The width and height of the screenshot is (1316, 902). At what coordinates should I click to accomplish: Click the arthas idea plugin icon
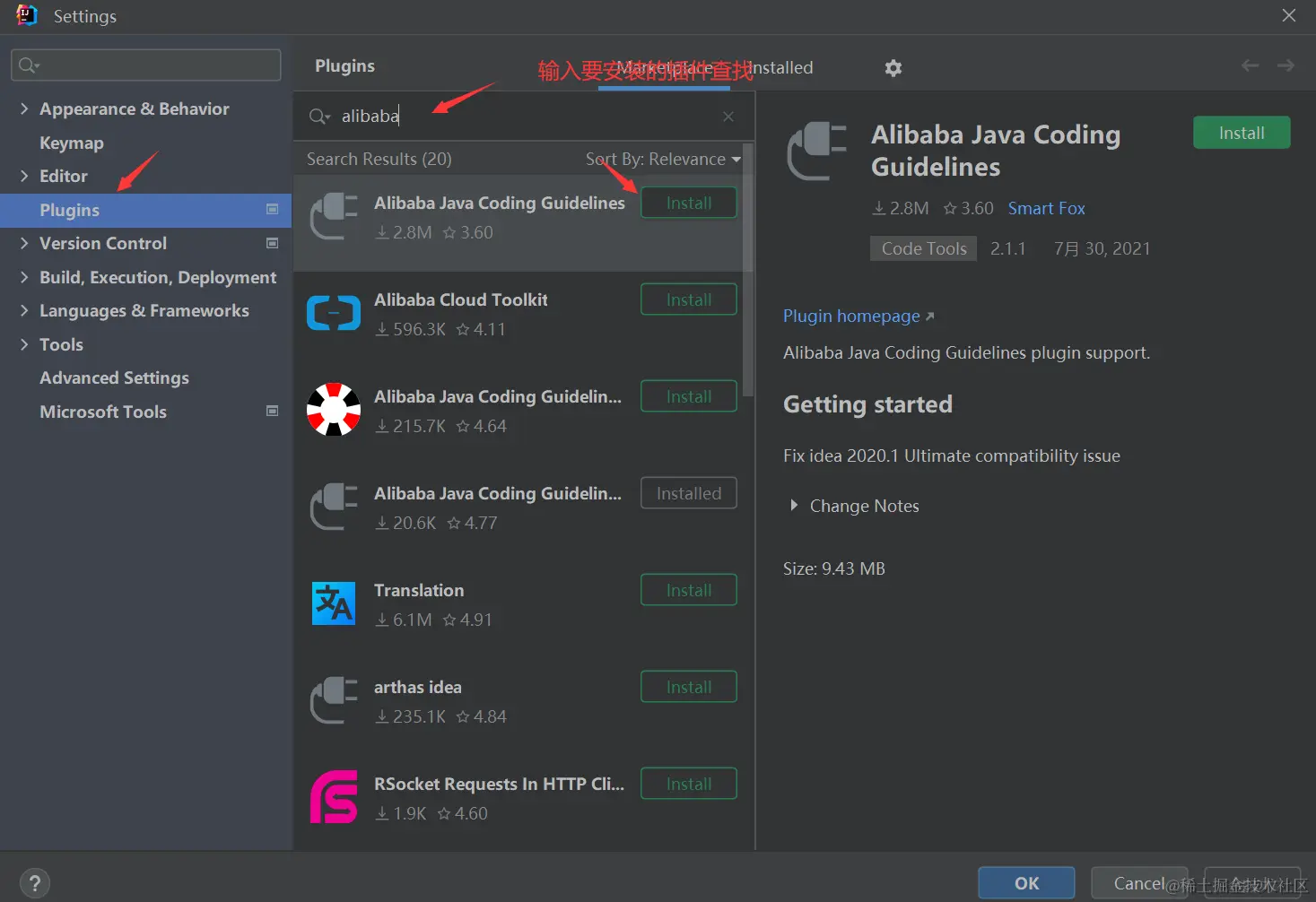(334, 700)
